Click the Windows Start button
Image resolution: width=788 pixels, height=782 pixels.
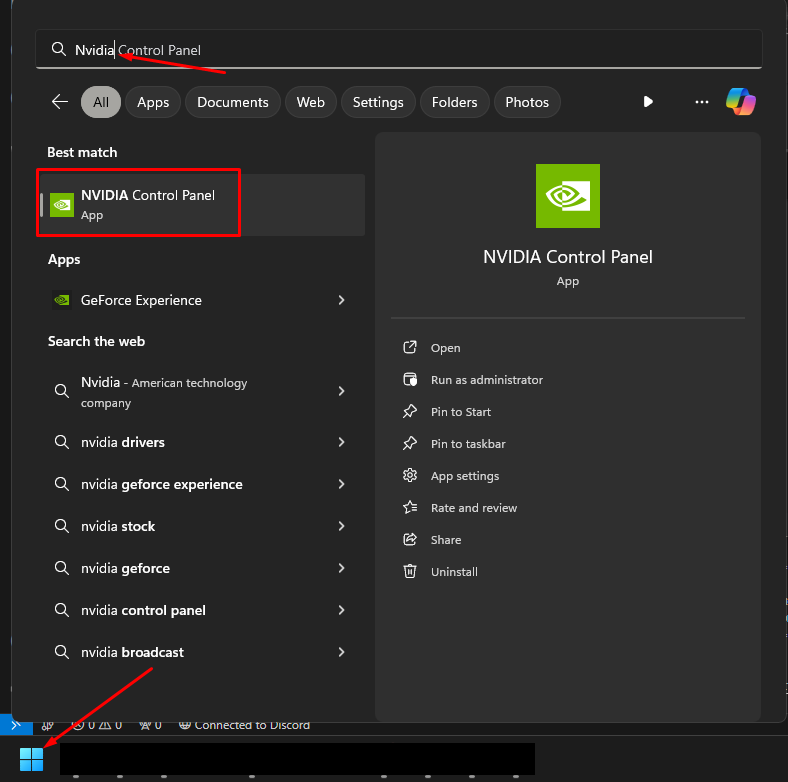point(31,759)
